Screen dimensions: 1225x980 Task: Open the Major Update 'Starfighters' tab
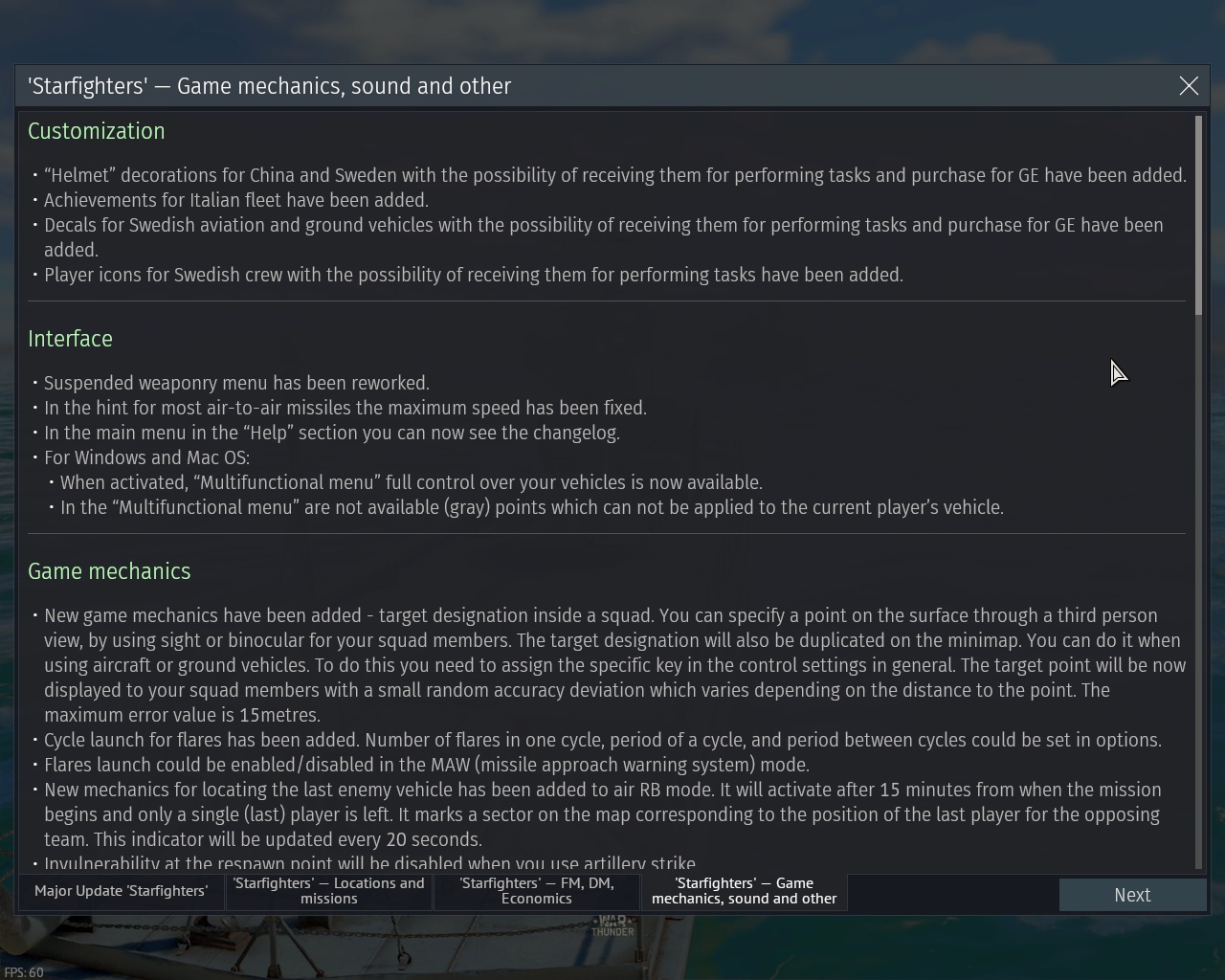click(x=121, y=891)
